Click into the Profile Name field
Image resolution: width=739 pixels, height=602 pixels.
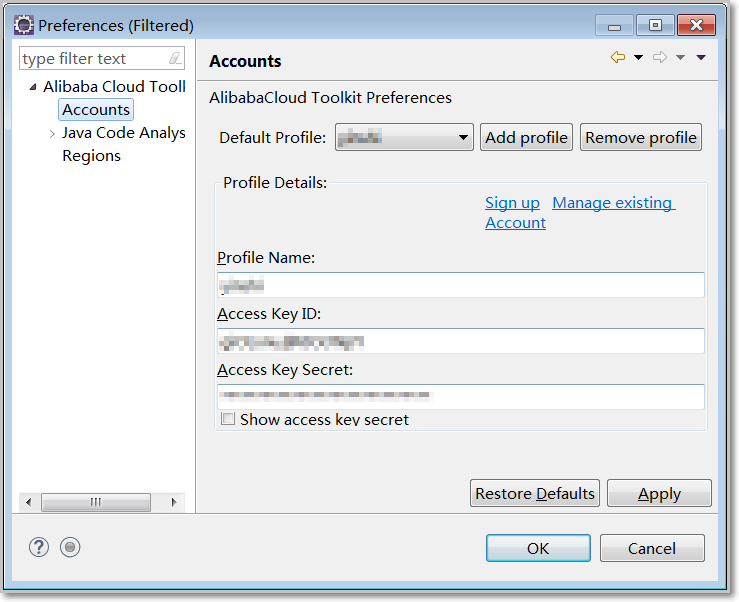(x=460, y=285)
